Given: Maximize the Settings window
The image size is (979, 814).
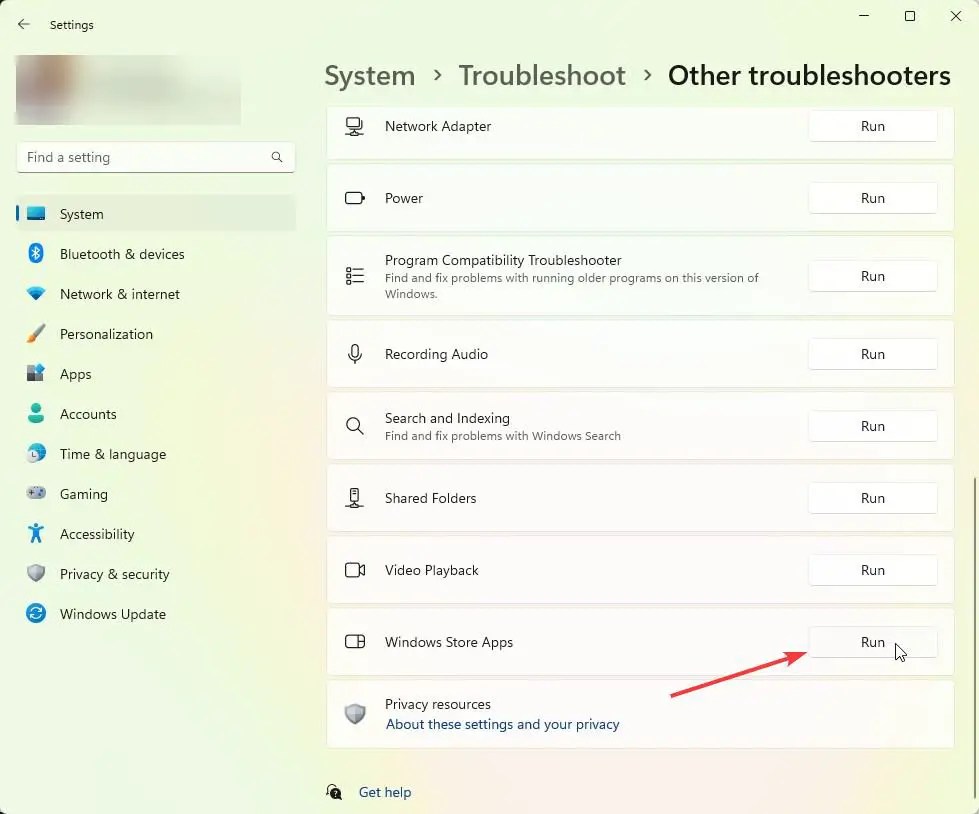Looking at the screenshot, I should (910, 16).
